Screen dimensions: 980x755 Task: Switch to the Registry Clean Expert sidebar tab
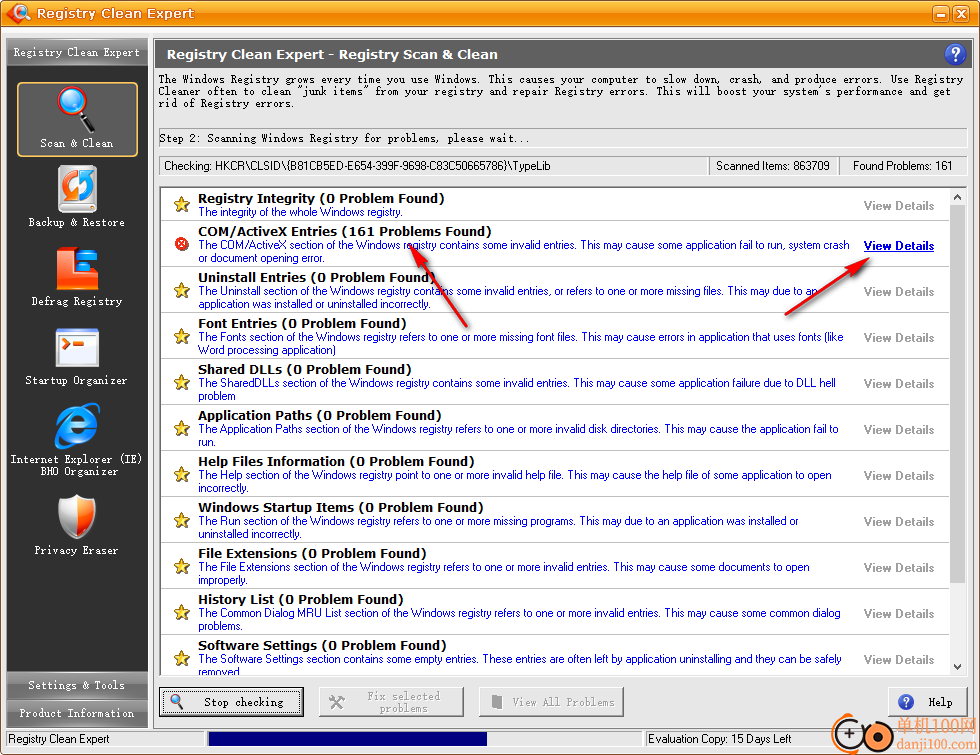(x=77, y=52)
